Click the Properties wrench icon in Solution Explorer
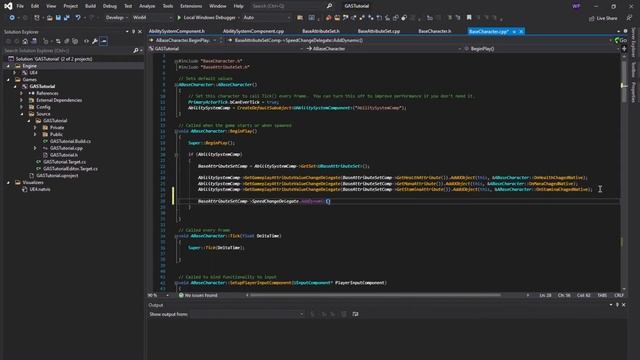The width and height of the screenshot is (640, 360). click(95, 41)
